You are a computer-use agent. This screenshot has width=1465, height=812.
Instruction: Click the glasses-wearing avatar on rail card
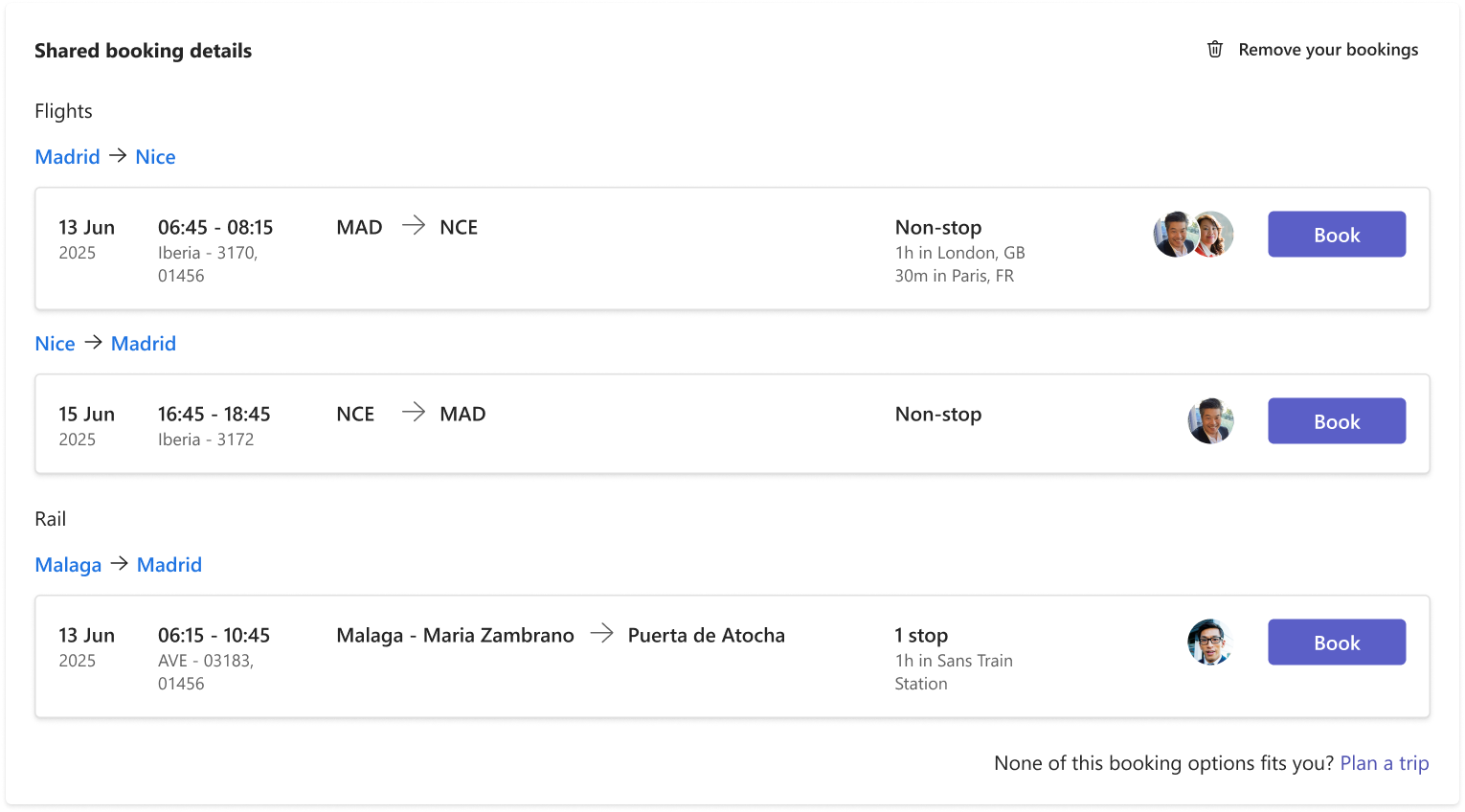point(1210,643)
